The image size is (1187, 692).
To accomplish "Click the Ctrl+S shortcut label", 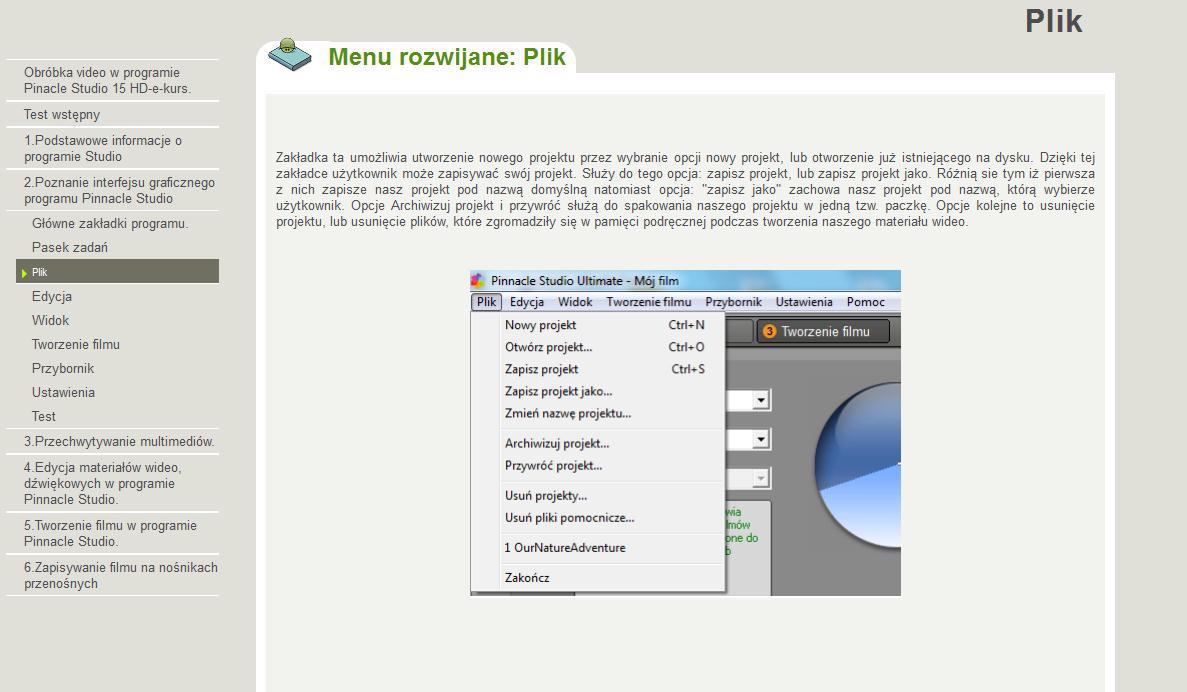I will coord(687,369).
